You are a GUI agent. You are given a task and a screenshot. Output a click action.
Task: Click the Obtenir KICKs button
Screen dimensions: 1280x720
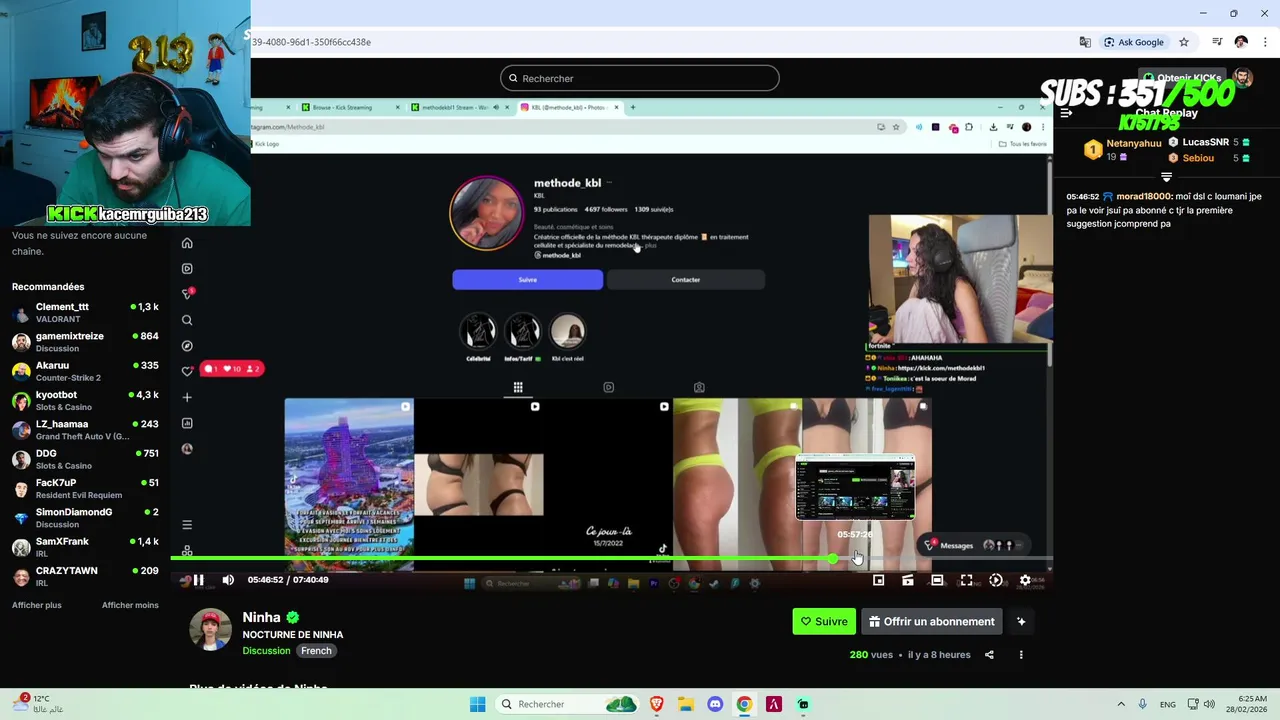click(1181, 78)
